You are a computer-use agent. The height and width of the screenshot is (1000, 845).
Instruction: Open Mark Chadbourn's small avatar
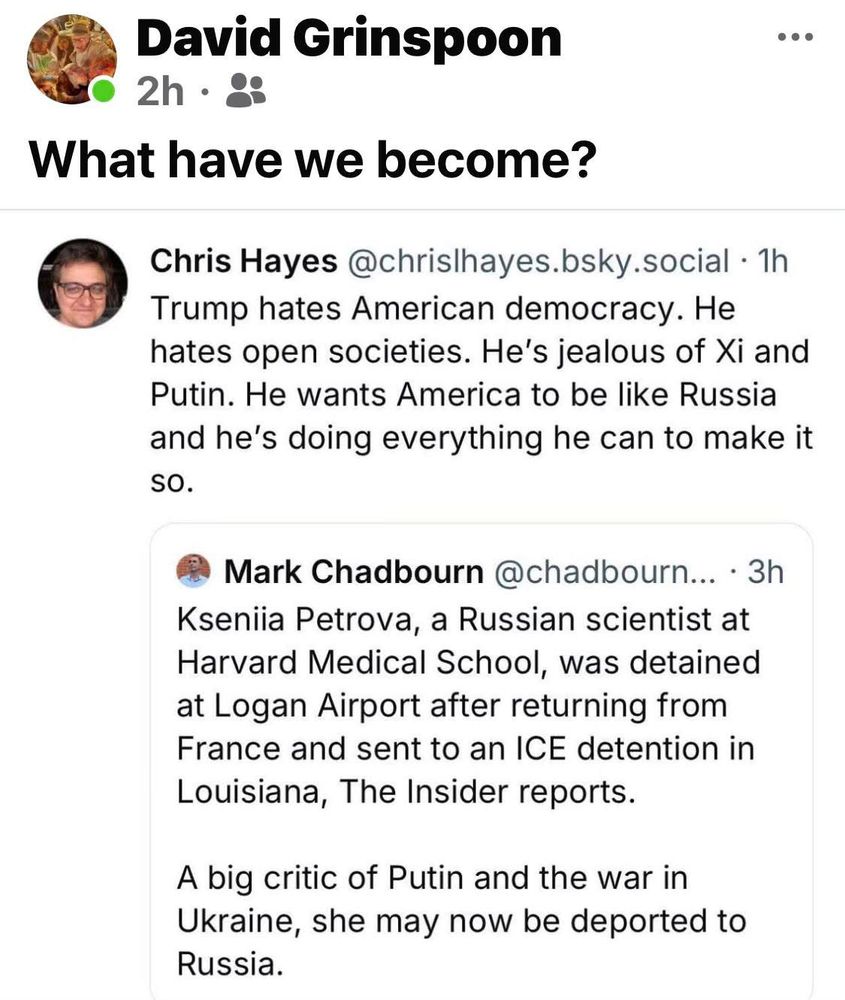click(193, 571)
